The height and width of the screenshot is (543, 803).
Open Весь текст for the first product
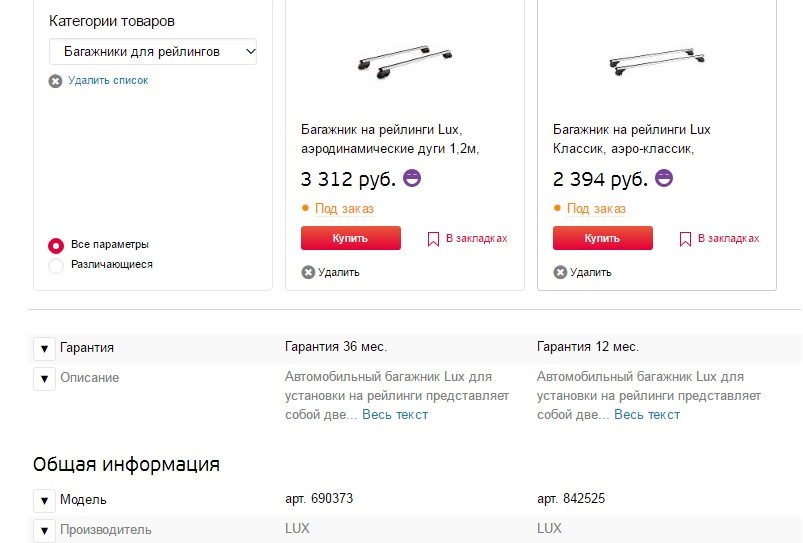(x=395, y=414)
